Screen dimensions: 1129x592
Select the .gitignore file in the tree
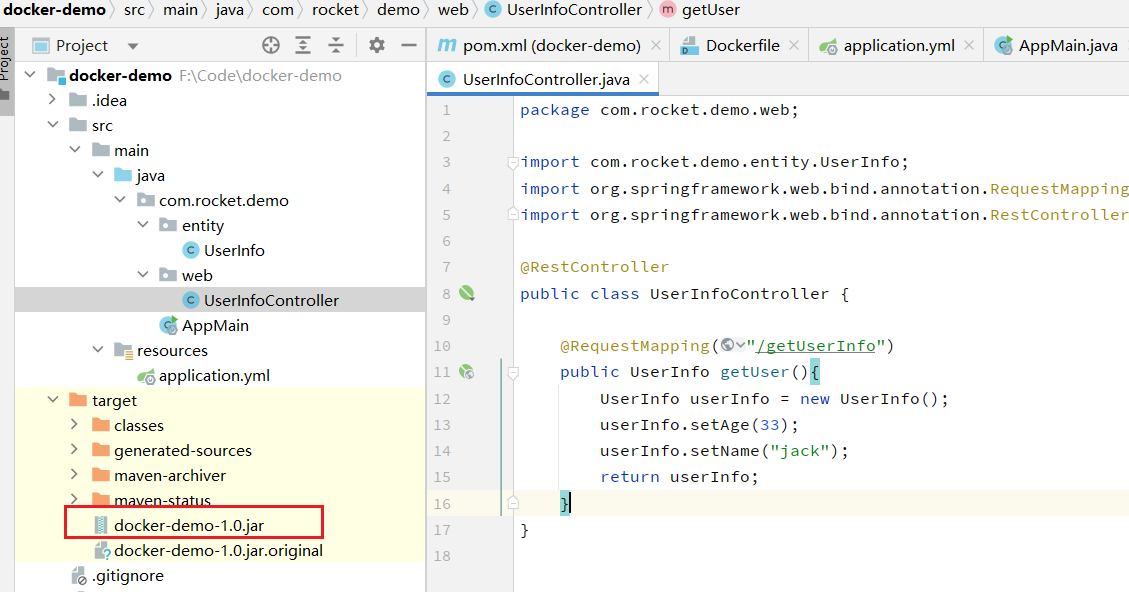[127, 575]
